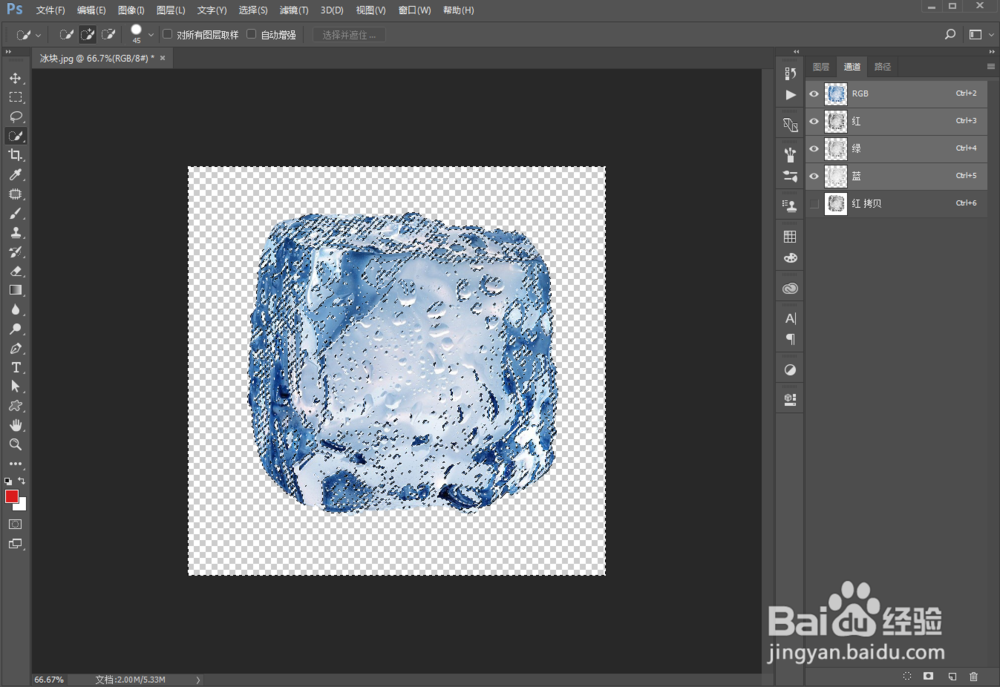Viewport: 1000px width, 687px height.
Task: Switch to the Layers tab
Action: [x=821, y=66]
